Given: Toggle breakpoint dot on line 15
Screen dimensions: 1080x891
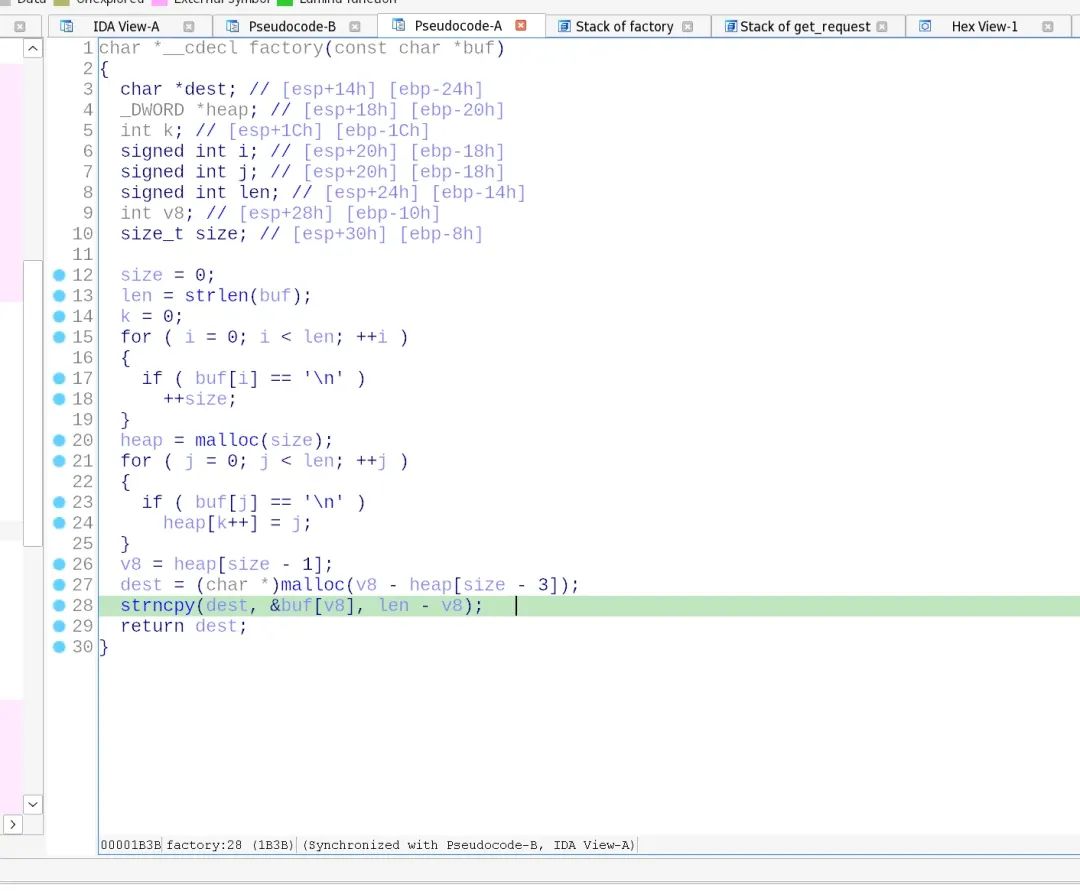Looking at the screenshot, I should point(59,337).
